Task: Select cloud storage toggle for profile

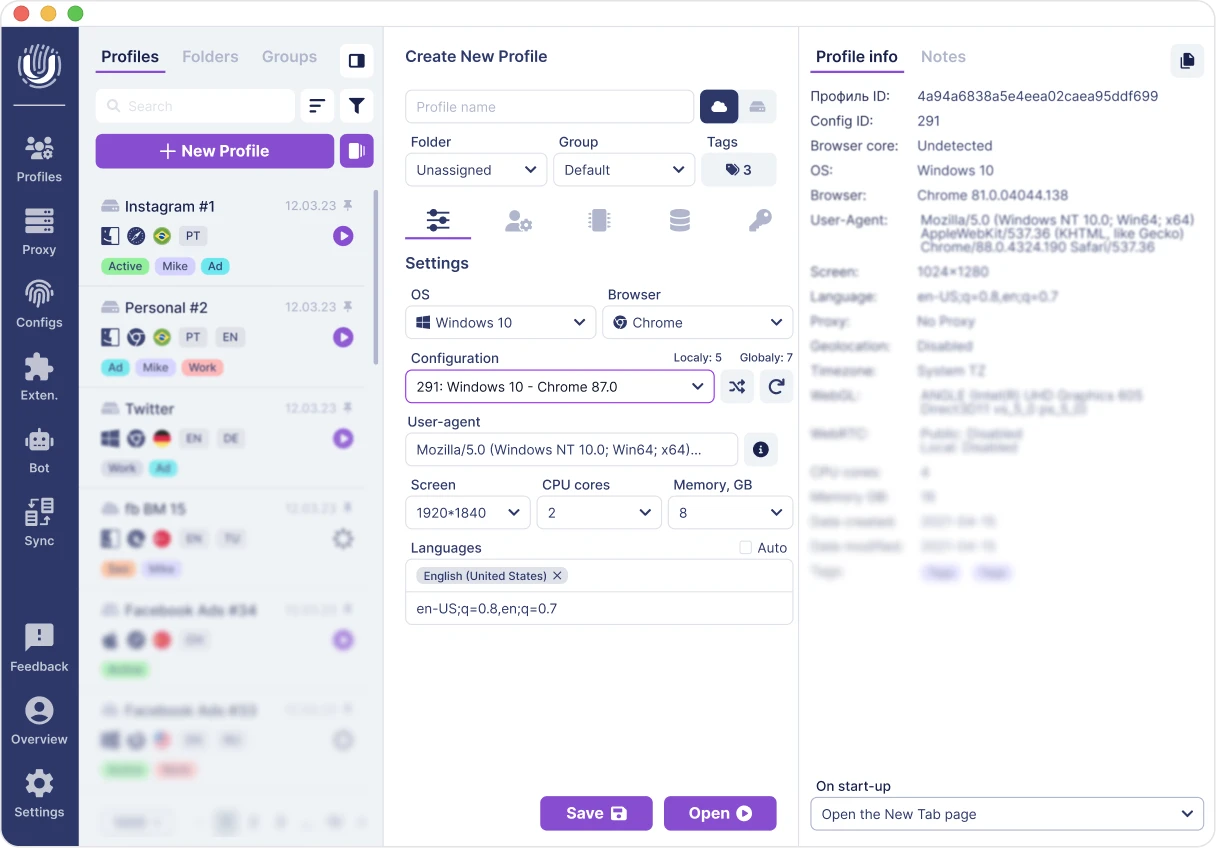Action: click(719, 107)
